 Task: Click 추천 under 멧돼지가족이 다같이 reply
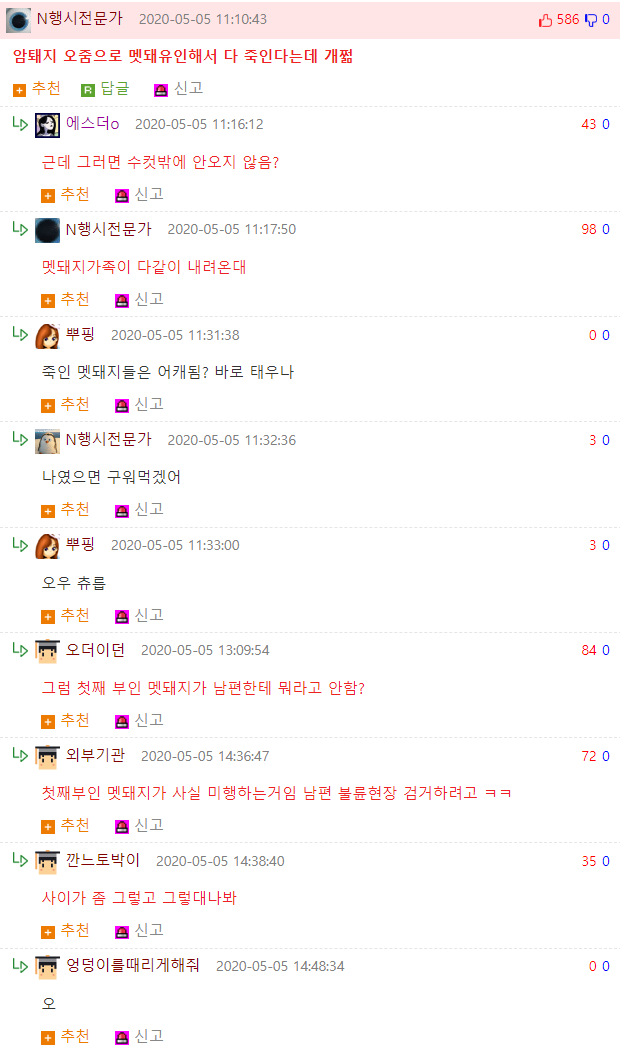(75, 300)
